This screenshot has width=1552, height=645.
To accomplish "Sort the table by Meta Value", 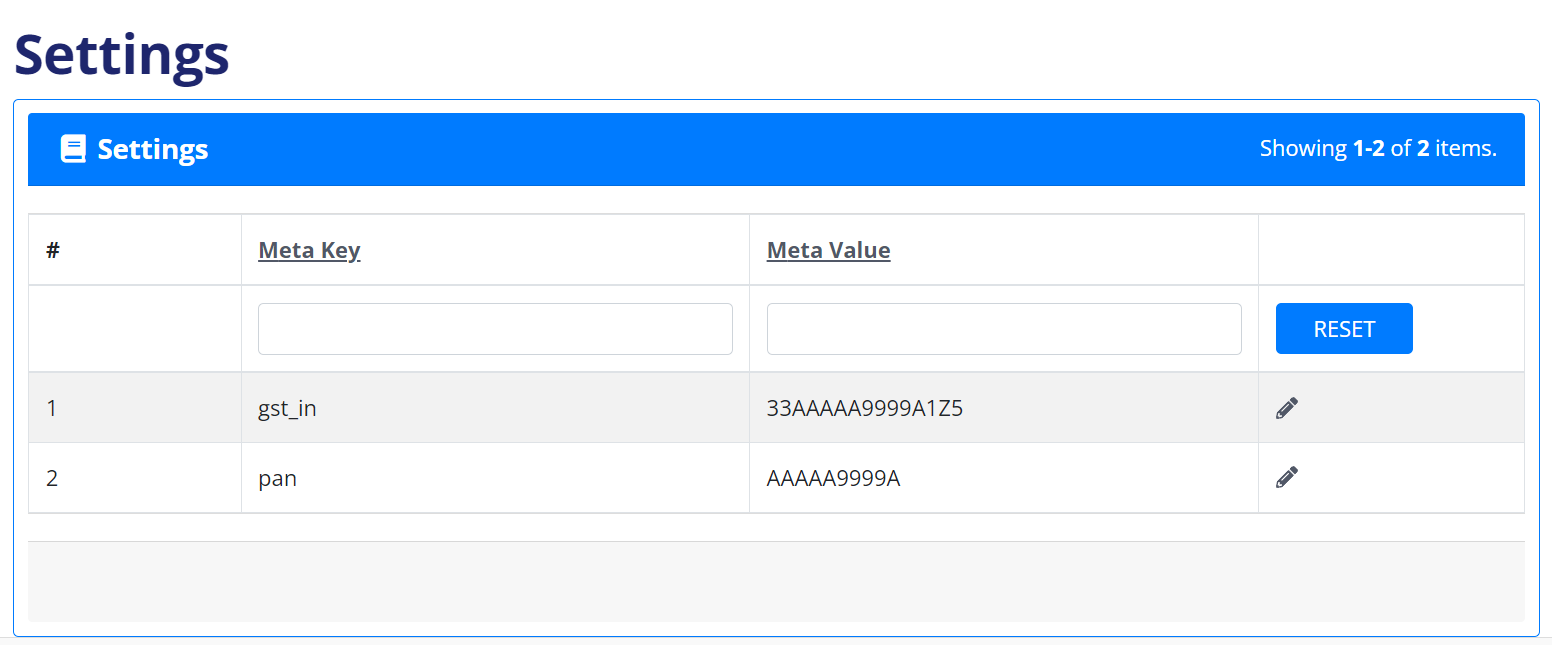I will tap(828, 250).
